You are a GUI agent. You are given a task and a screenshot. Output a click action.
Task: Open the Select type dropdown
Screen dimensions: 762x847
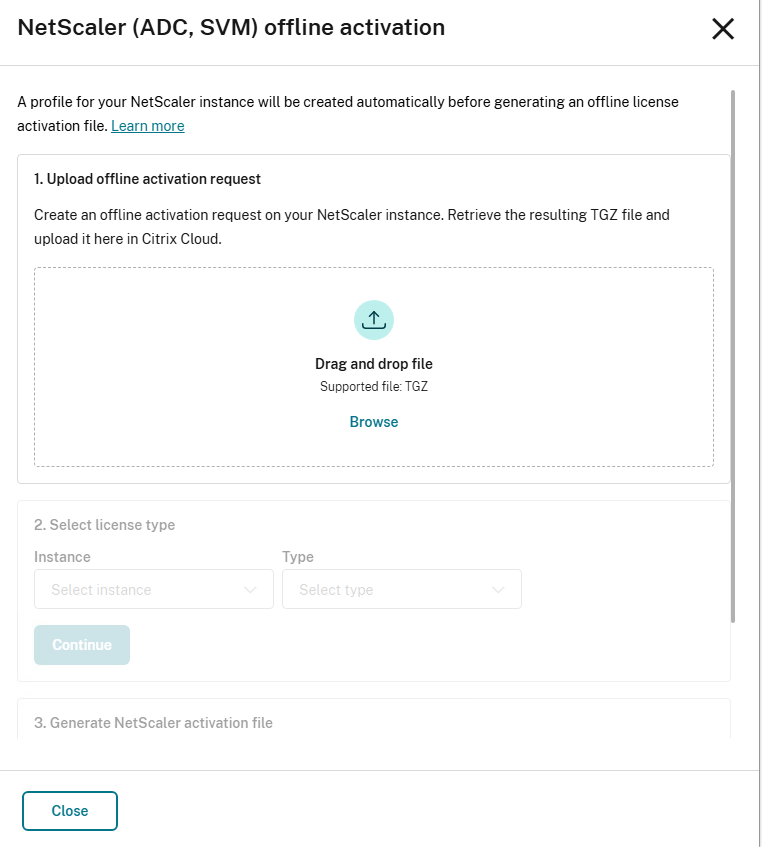(402, 590)
